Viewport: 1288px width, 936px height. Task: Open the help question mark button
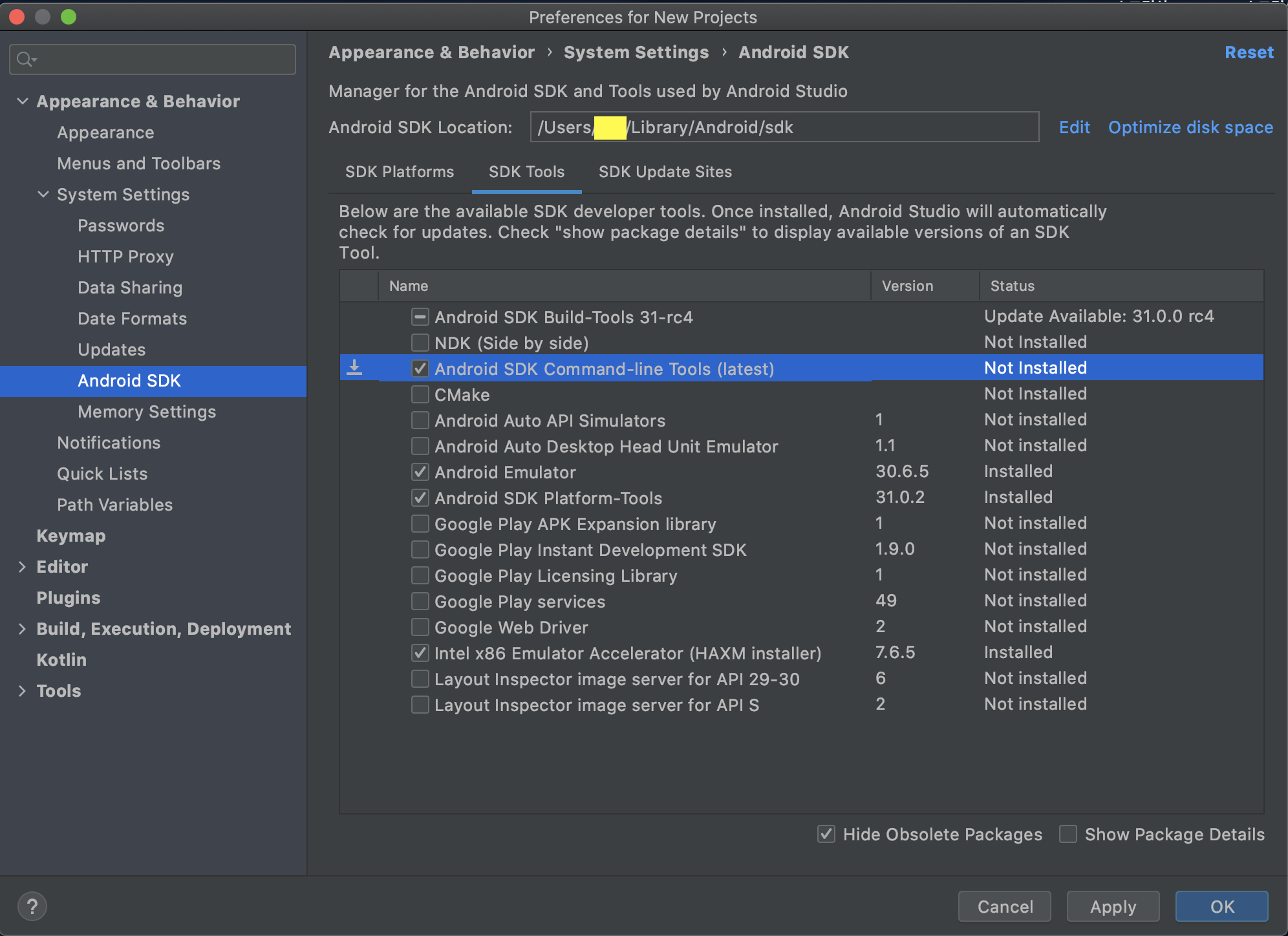click(x=32, y=906)
